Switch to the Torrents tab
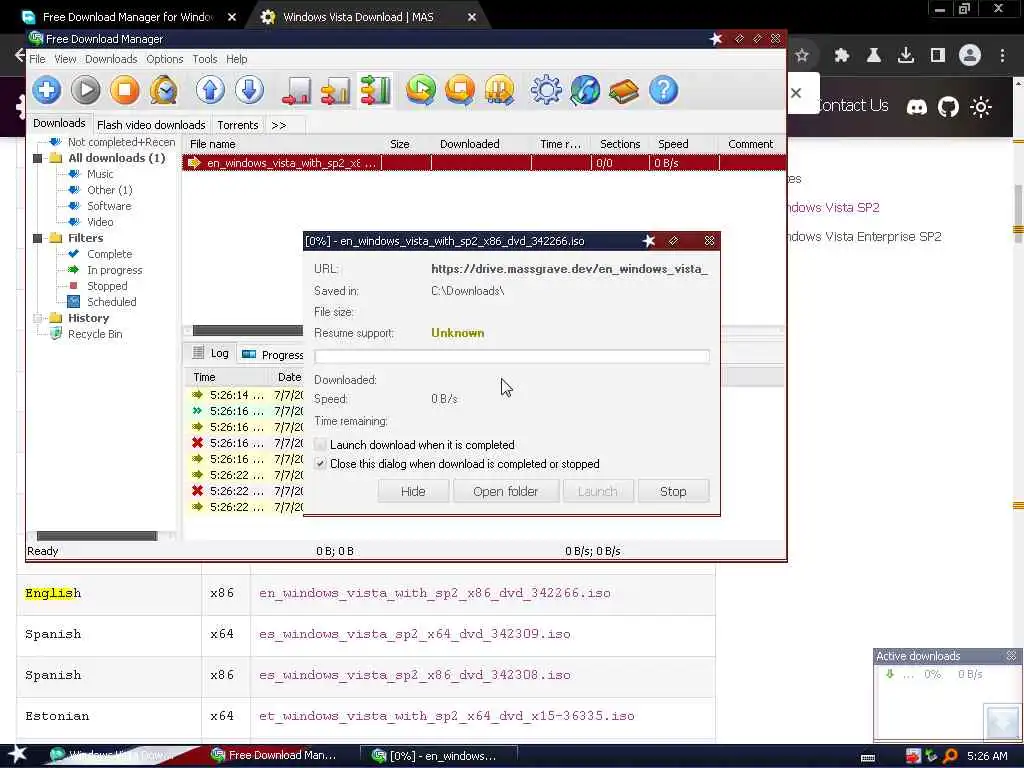 (238, 125)
